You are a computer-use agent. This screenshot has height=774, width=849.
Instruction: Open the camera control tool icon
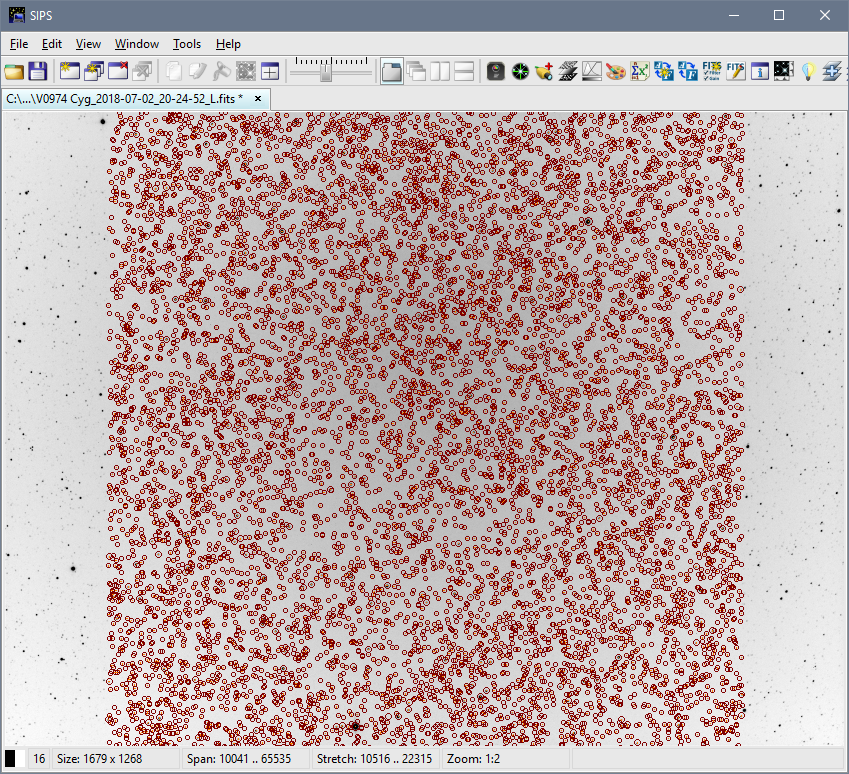click(x=495, y=71)
